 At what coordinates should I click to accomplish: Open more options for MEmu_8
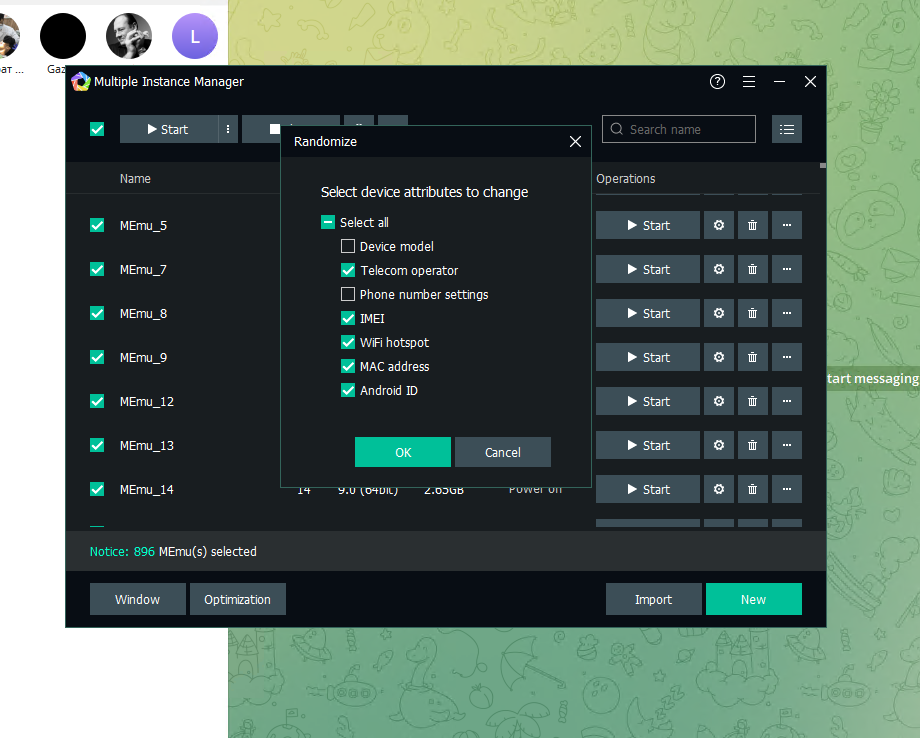787,313
